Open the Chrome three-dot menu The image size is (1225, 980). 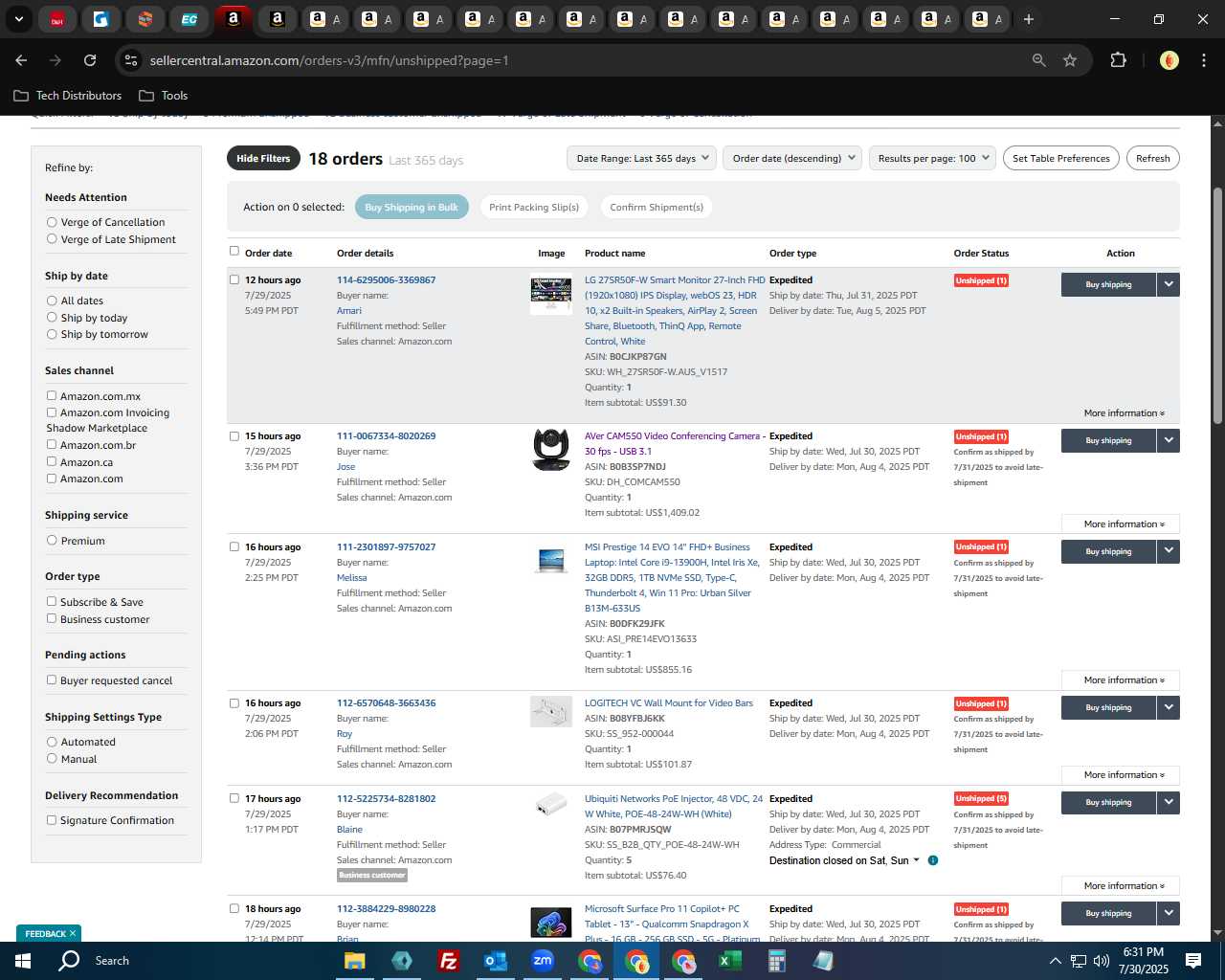1203,60
